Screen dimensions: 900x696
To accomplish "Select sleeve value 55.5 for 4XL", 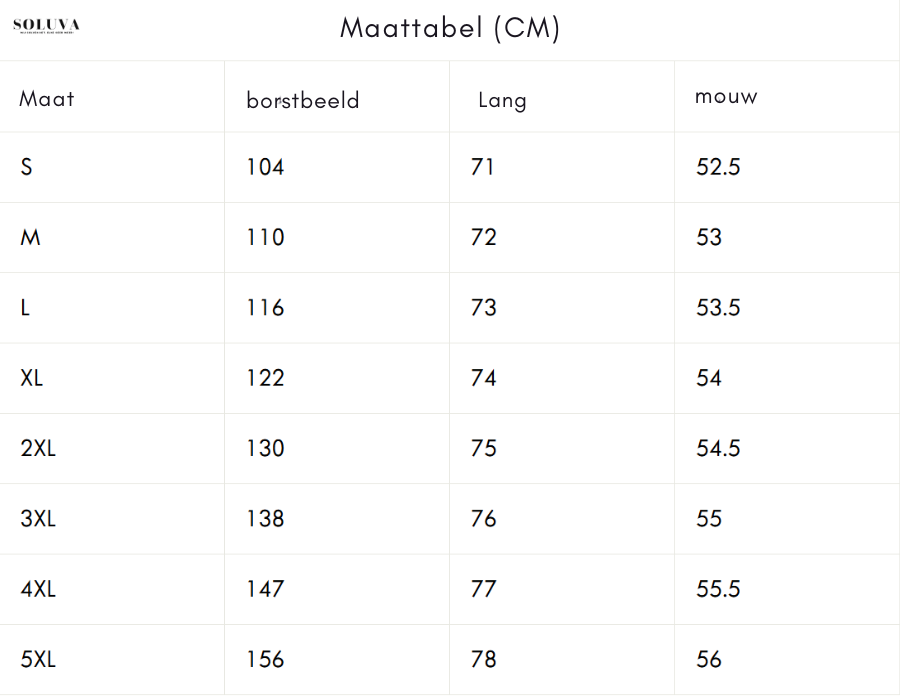I will click(x=718, y=589).
